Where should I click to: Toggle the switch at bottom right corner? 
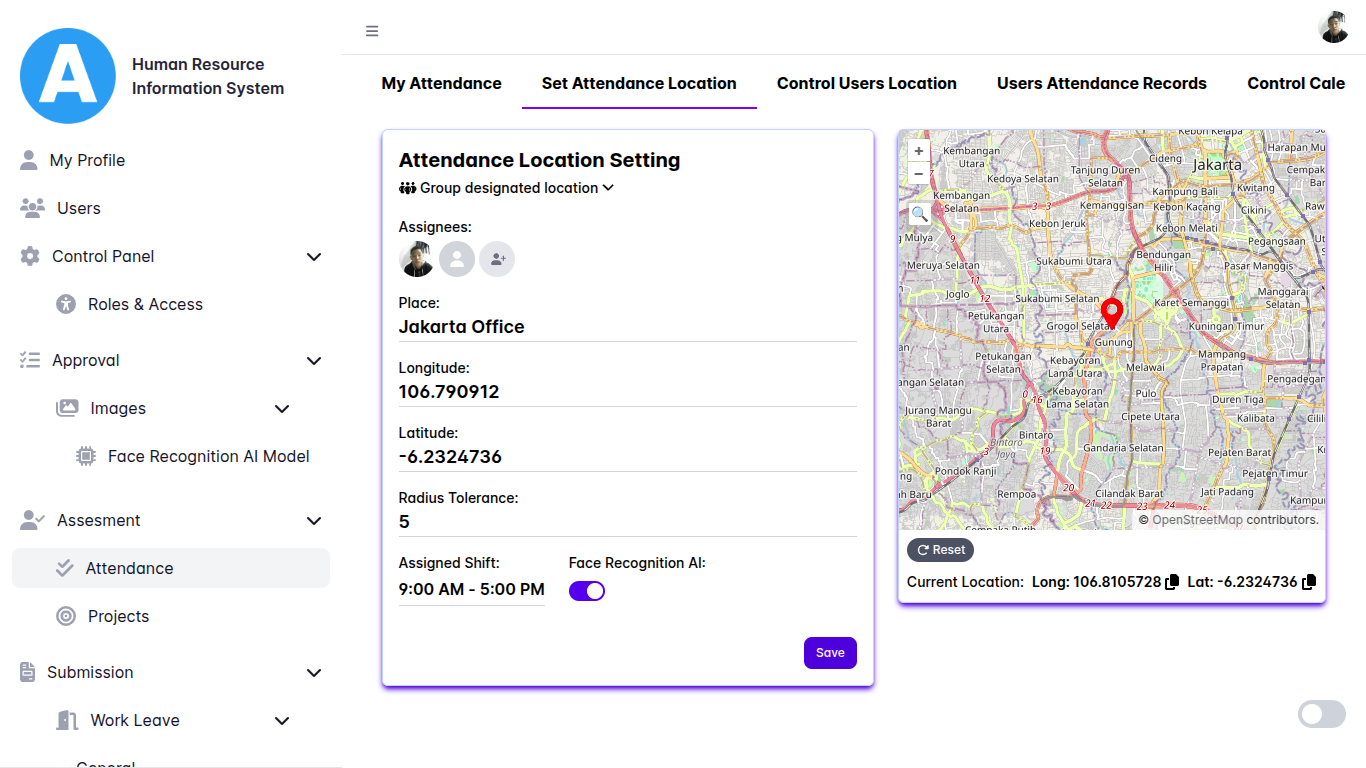coord(1322,714)
